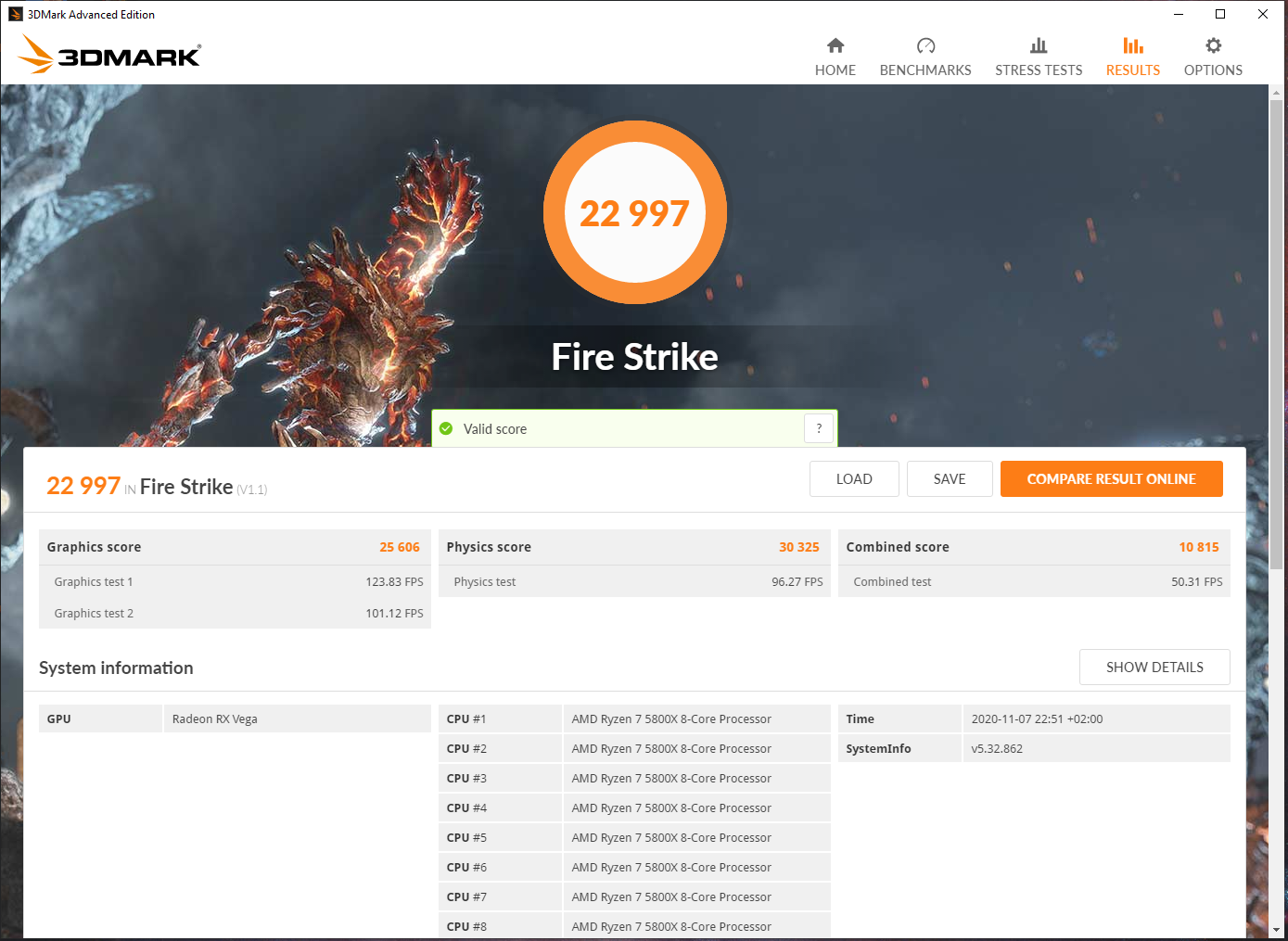Image resolution: width=1288 pixels, height=941 pixels.
Task: Click SHOW DETAILS button
Action: coord(1154,668)
